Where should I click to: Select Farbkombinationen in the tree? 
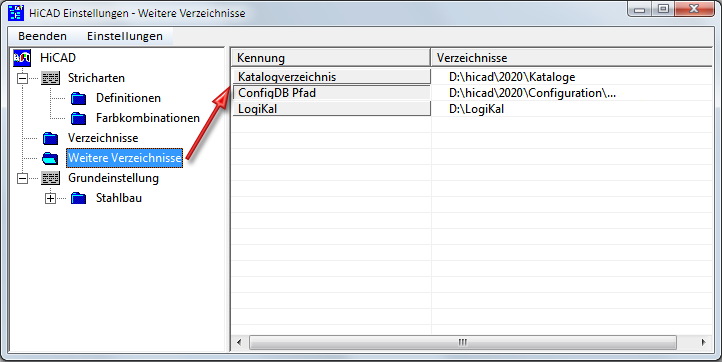tap(148, 118)
